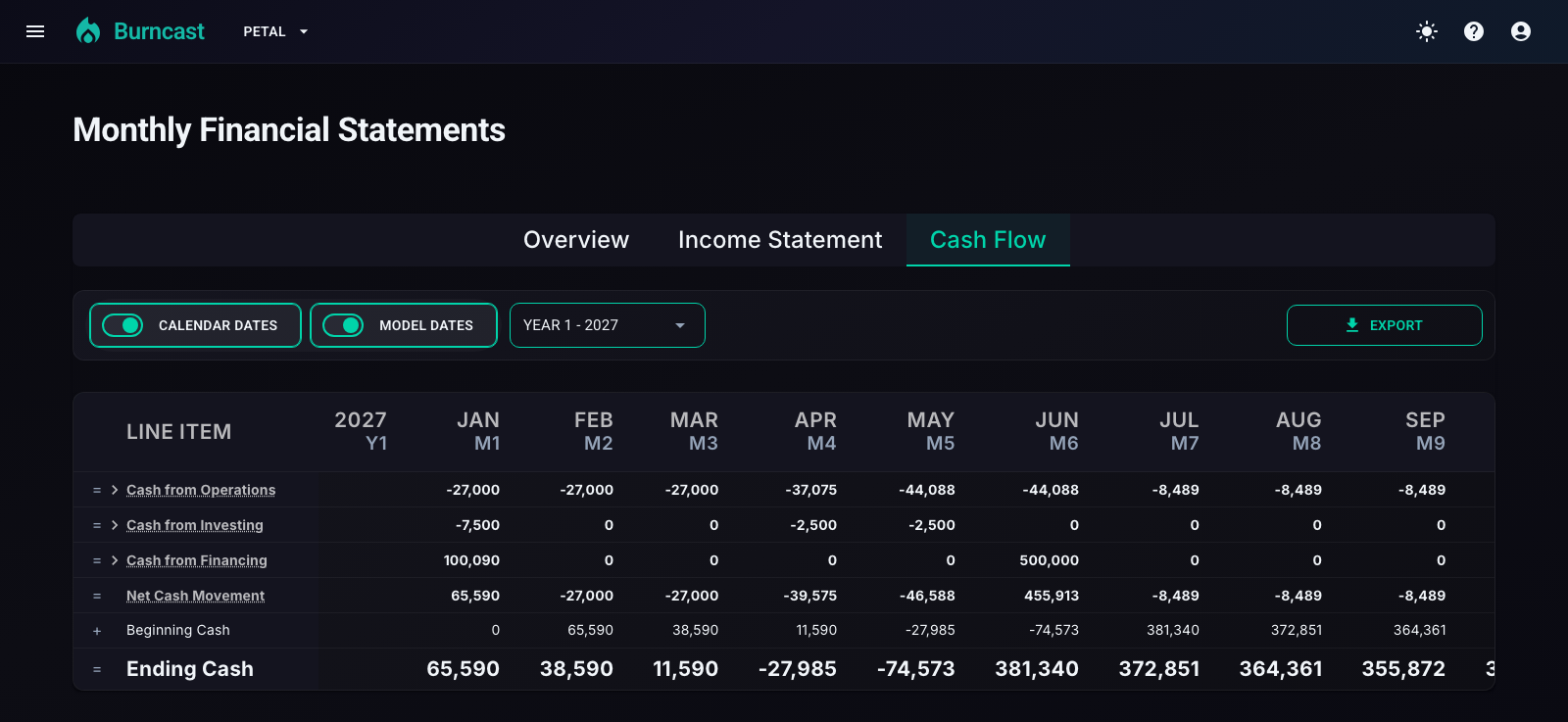Click the Monthly Financial Statements page heading
Image resolution: width=1568 pixels, height=722 pixels.
[289, 129]
